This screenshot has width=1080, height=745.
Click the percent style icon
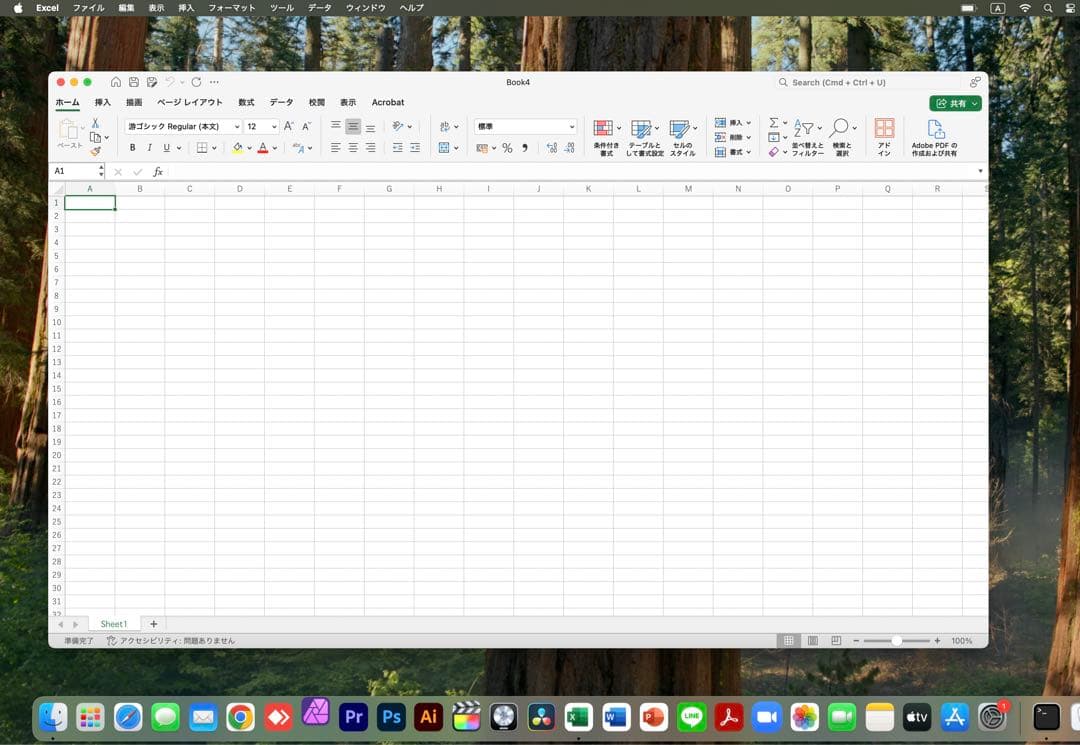click(x=507, y=148)
